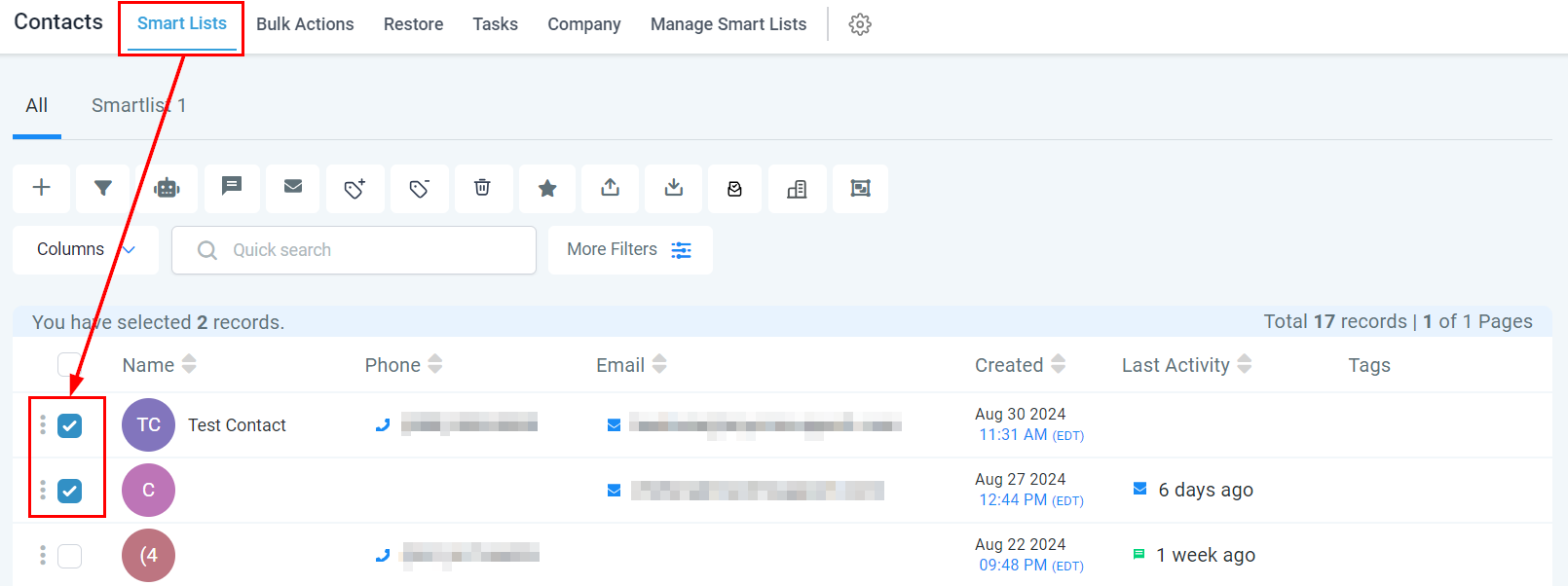Sort by Phone column arrows

tap(435, 364)
